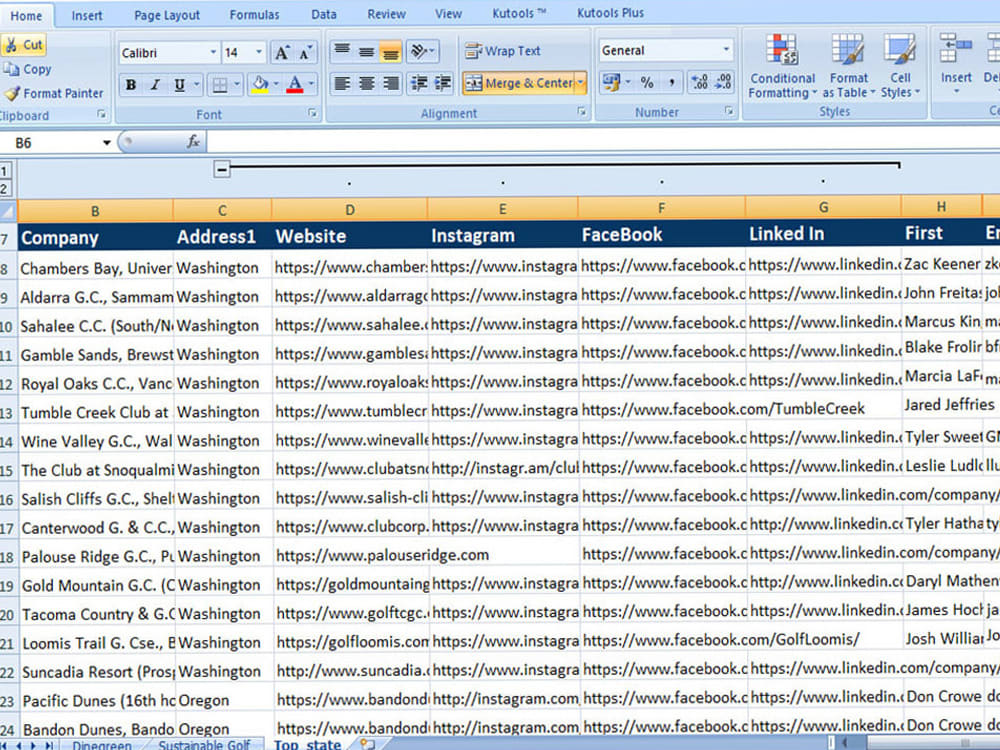1000x750 pixels.
Task: Open the Alignment dialog launcher
Action: click(x=582, y=112)
